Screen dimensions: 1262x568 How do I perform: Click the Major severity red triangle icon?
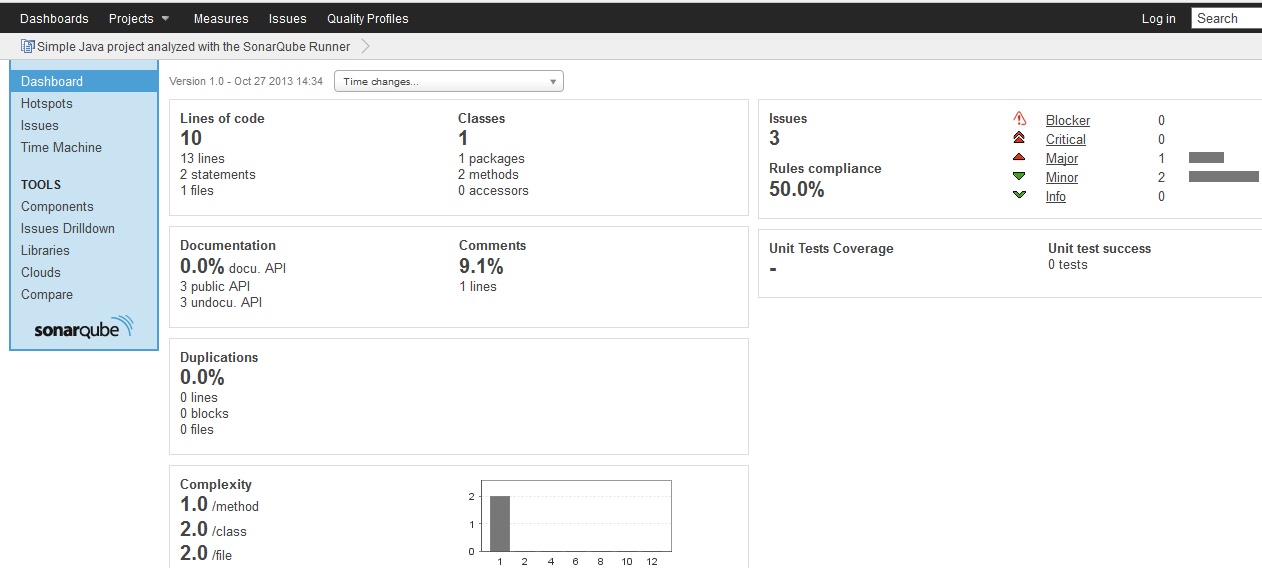click(x=1019, y=157)
